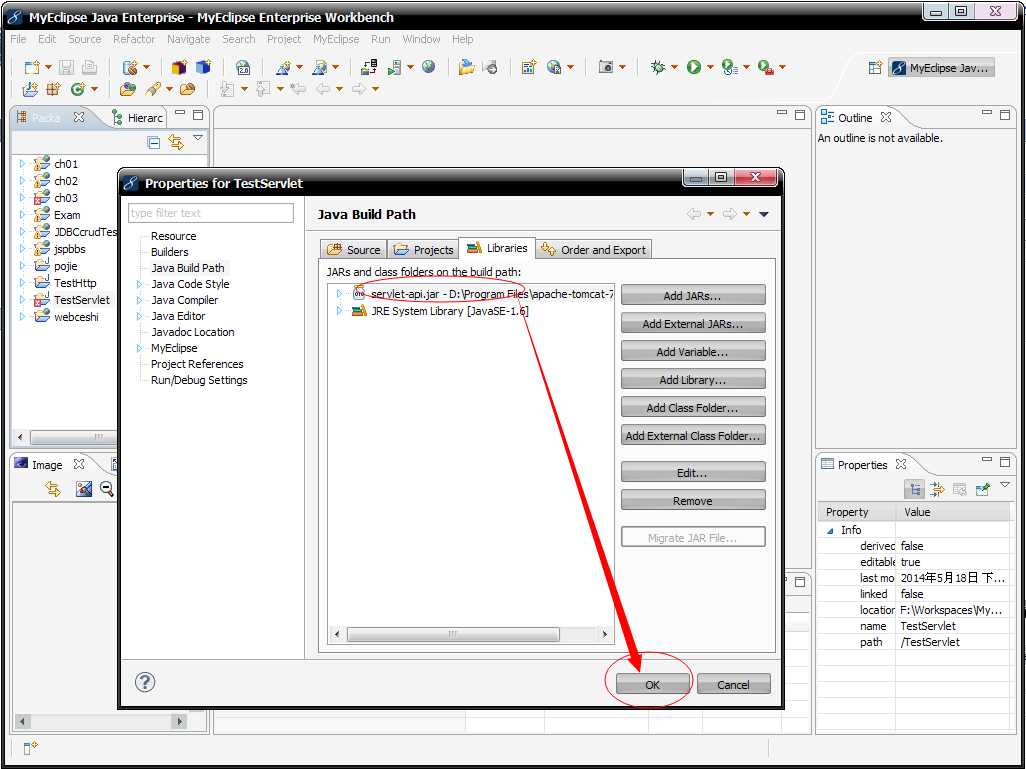
Task: Click the Add External Class Folder... button
Action: click(692, 435)
